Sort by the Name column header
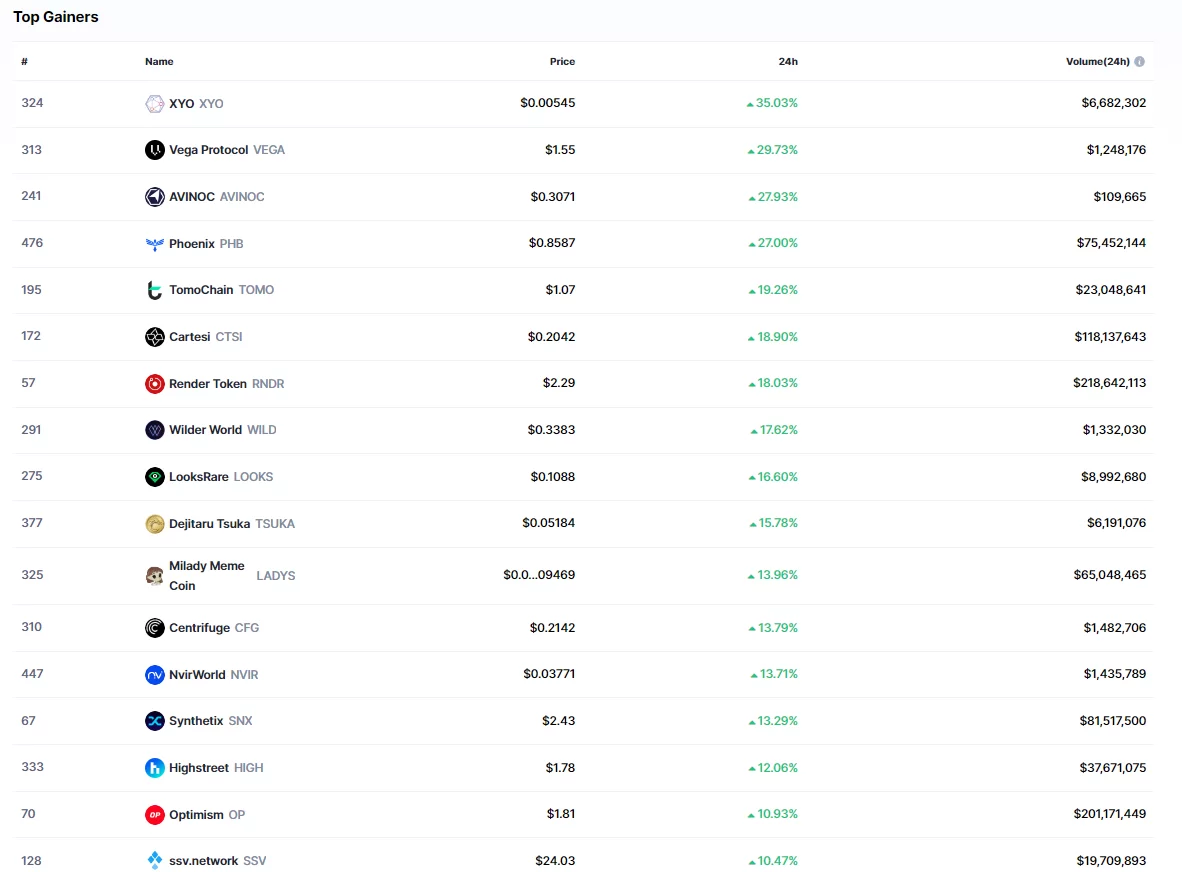Screen dimensions: 1182x872 [x=159, y=62]
